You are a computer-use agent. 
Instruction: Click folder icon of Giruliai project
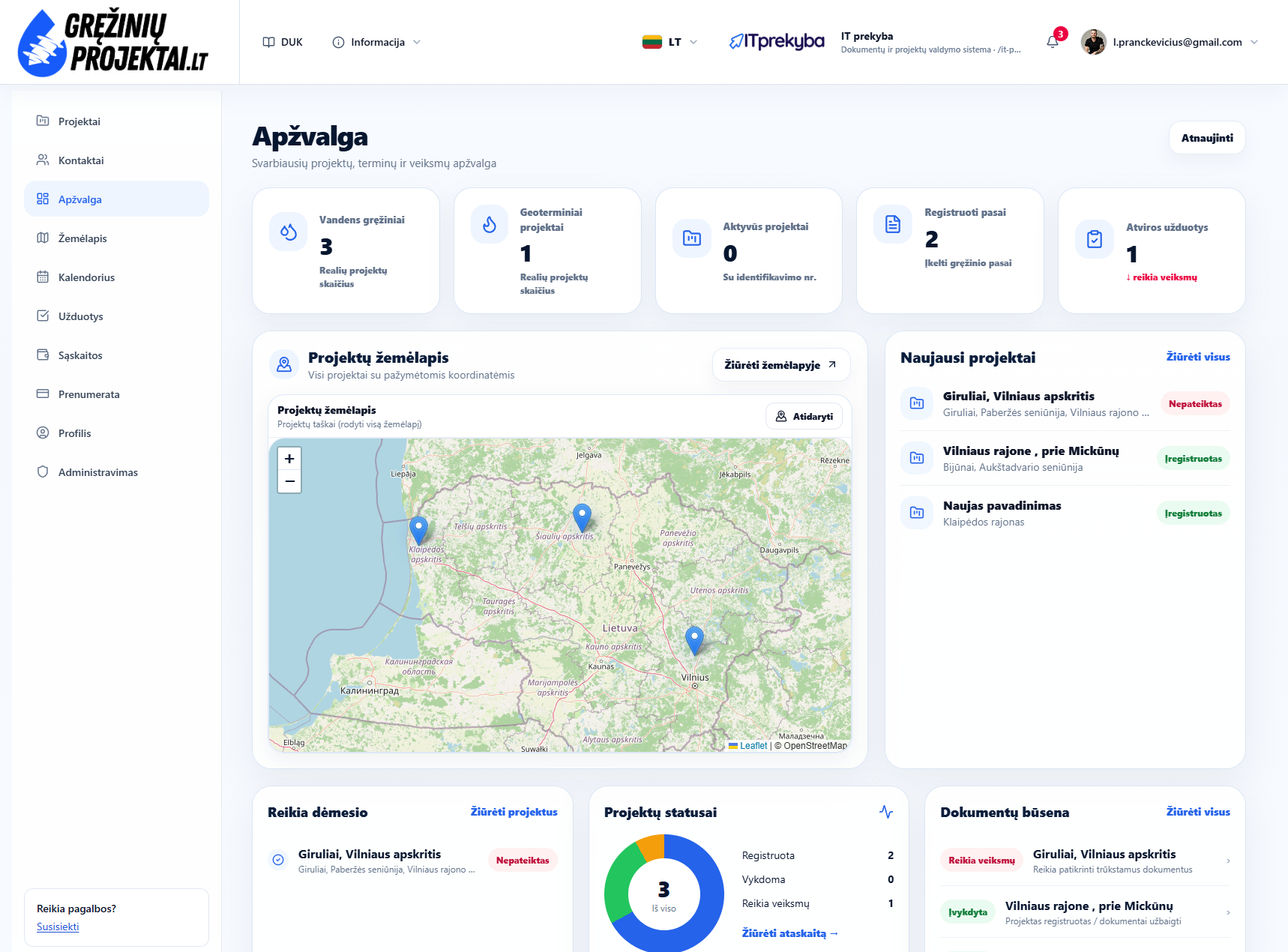click(x=917, y=403)
